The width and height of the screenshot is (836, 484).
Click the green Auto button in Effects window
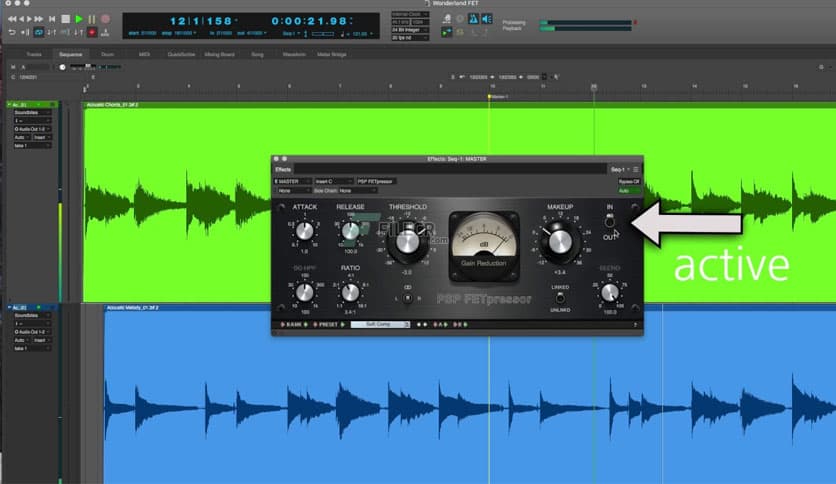(629, 190)
